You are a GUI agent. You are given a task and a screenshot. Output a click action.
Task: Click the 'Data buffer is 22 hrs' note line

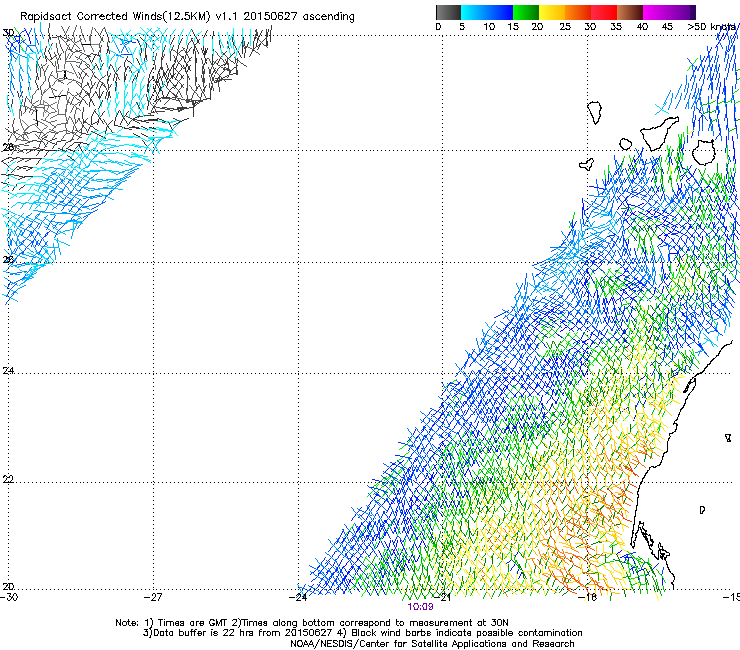[362, 633]
